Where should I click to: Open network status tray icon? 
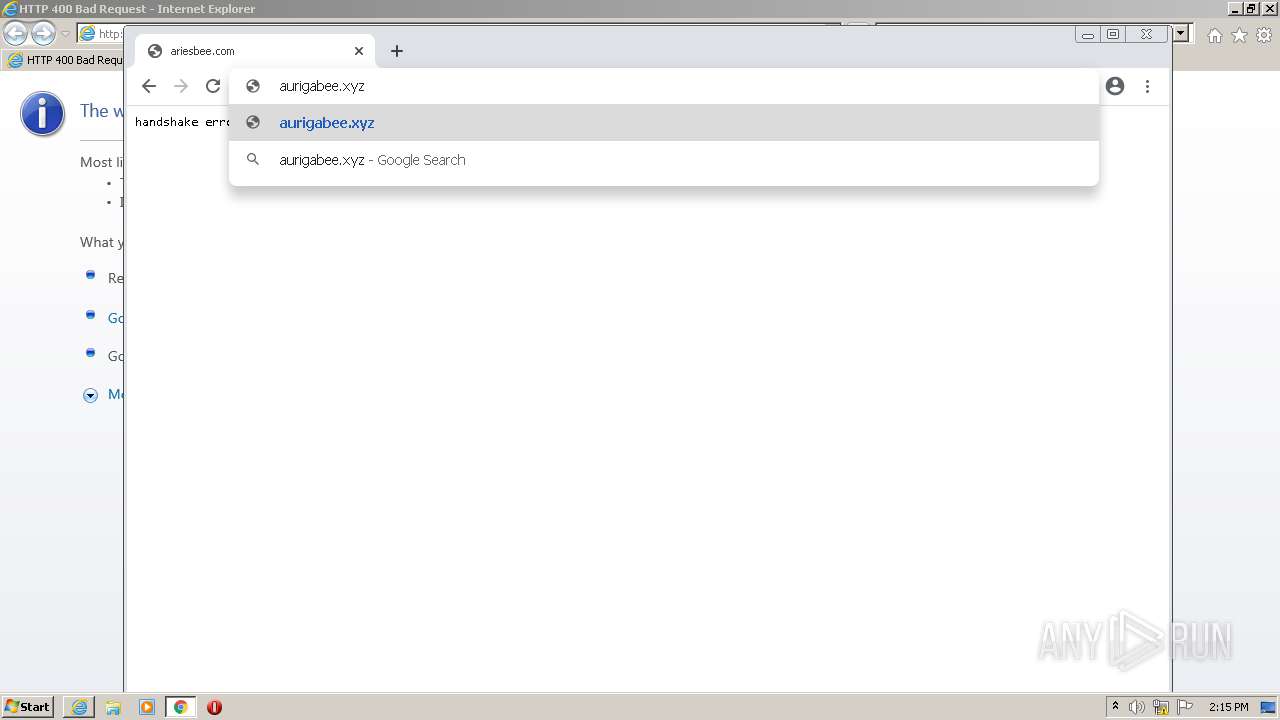click(x=1161, y=707)
